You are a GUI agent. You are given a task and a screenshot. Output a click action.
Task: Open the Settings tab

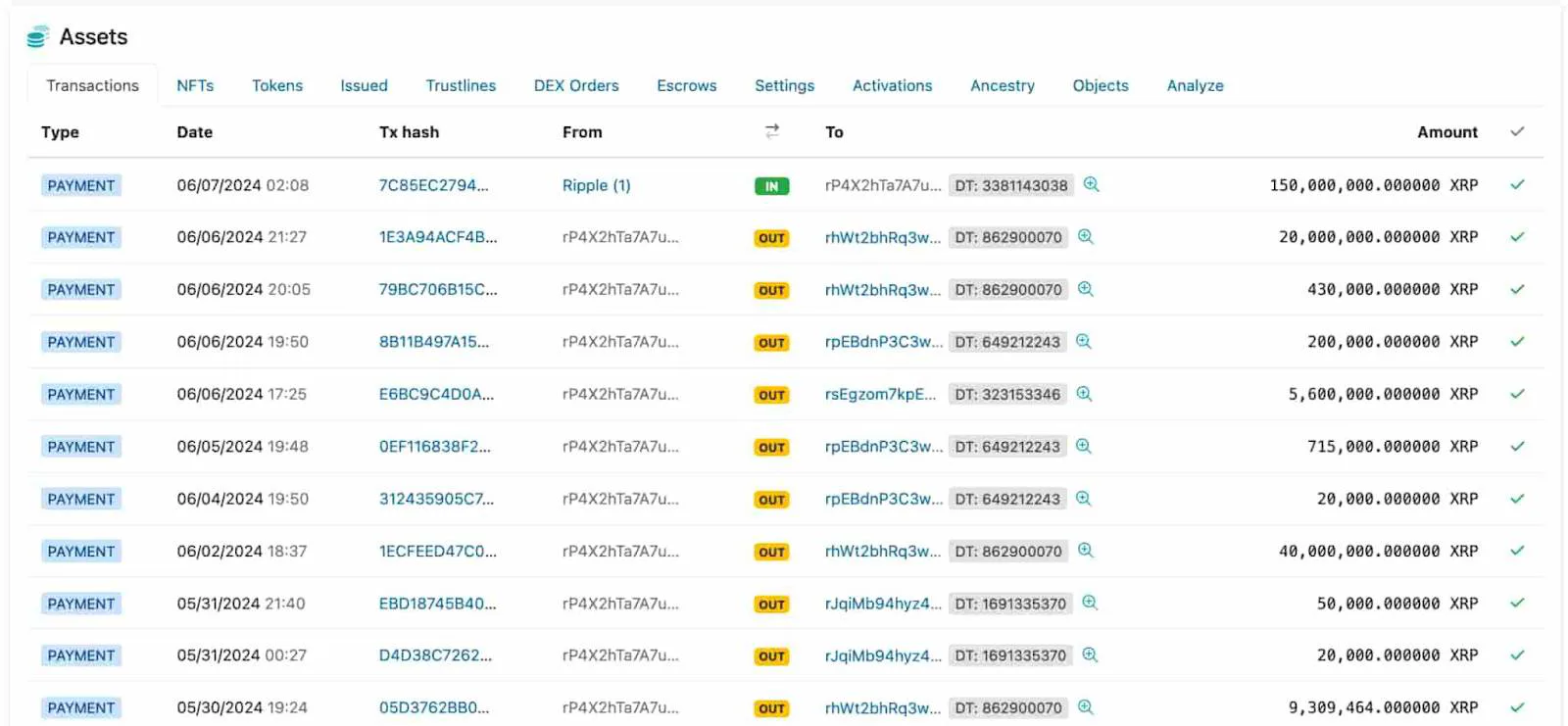coord(784,85)
